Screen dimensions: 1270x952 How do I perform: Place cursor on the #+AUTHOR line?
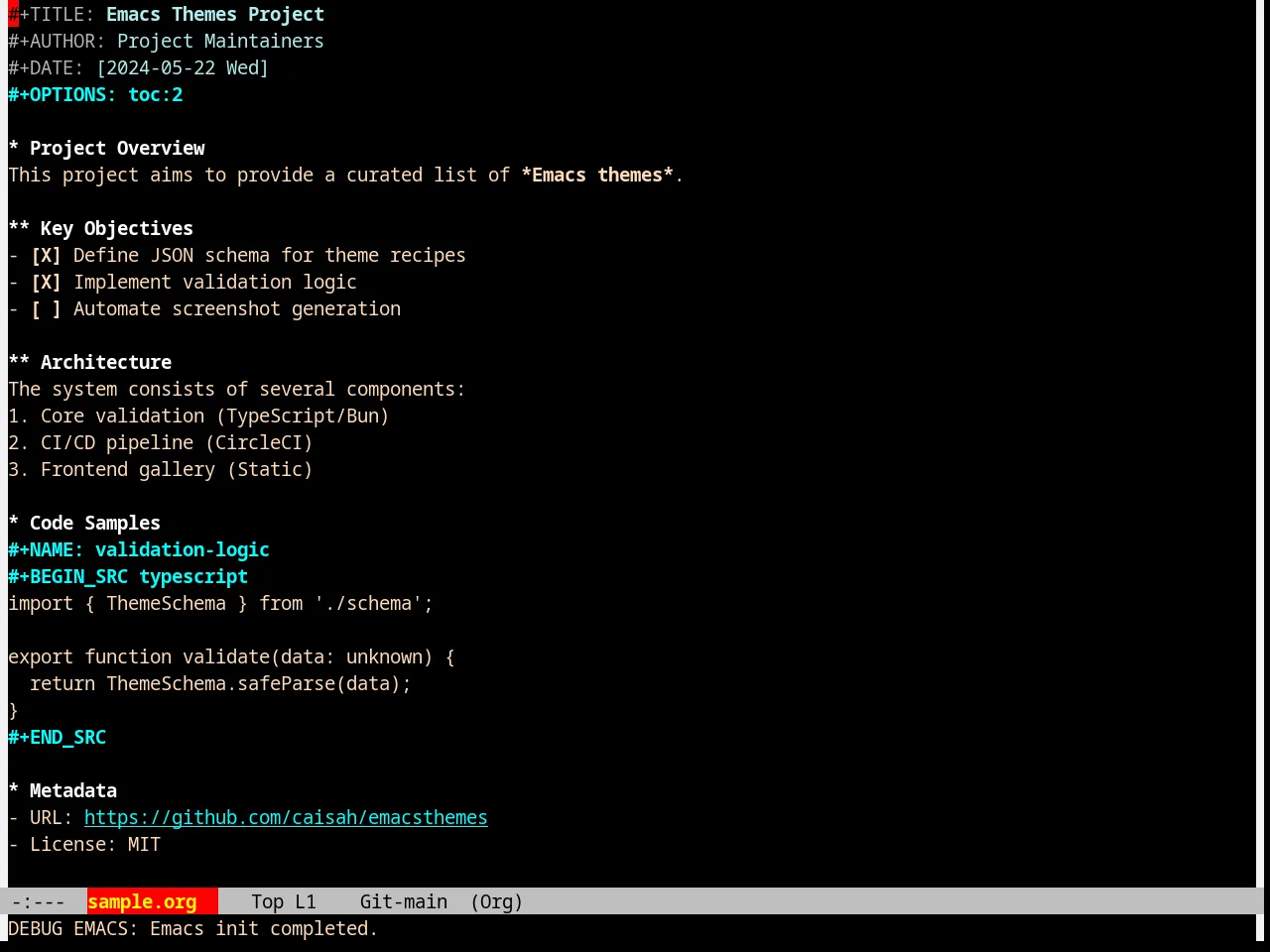[166, 42]
